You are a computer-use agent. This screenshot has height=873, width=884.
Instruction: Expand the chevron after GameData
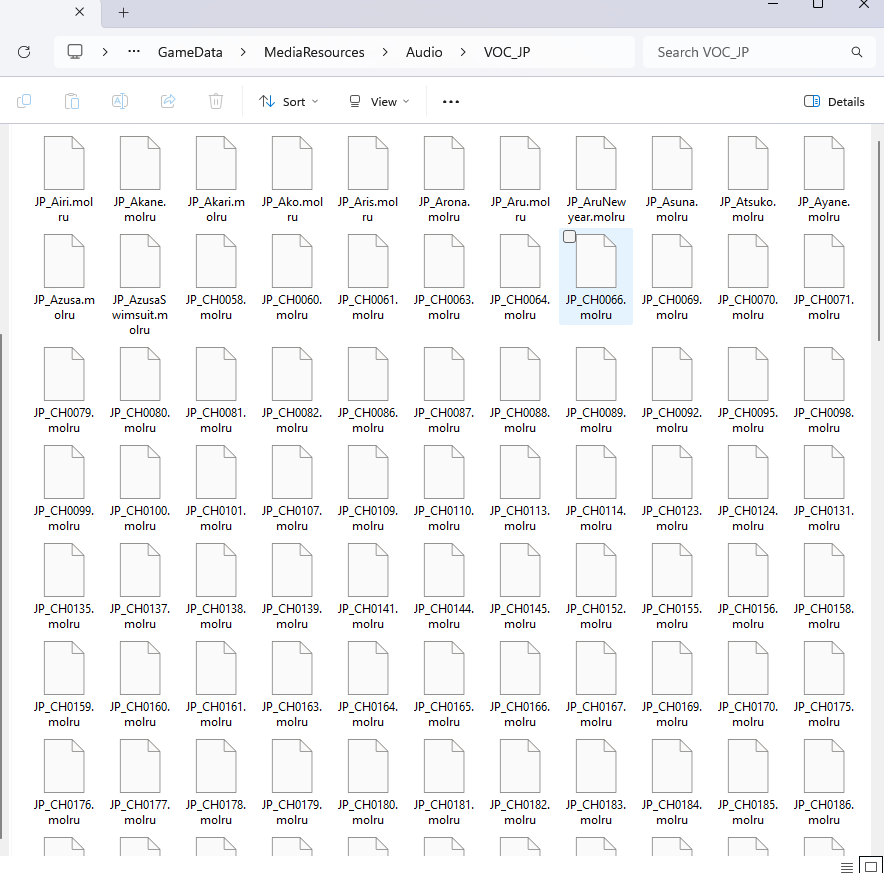click(243, 52)
